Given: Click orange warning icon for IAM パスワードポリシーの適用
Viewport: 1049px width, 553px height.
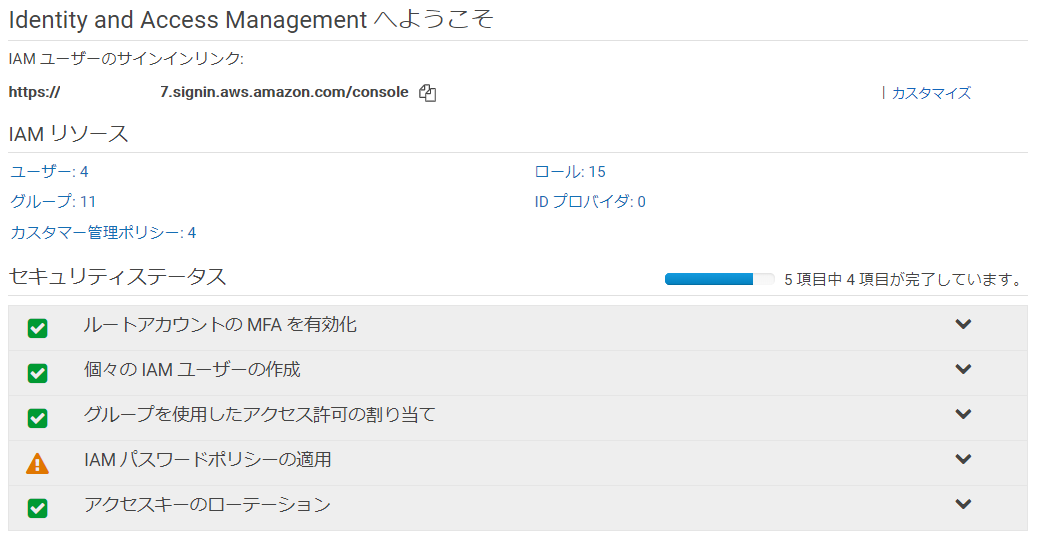Looking at the screenshot, I should [x=37, y=463].
